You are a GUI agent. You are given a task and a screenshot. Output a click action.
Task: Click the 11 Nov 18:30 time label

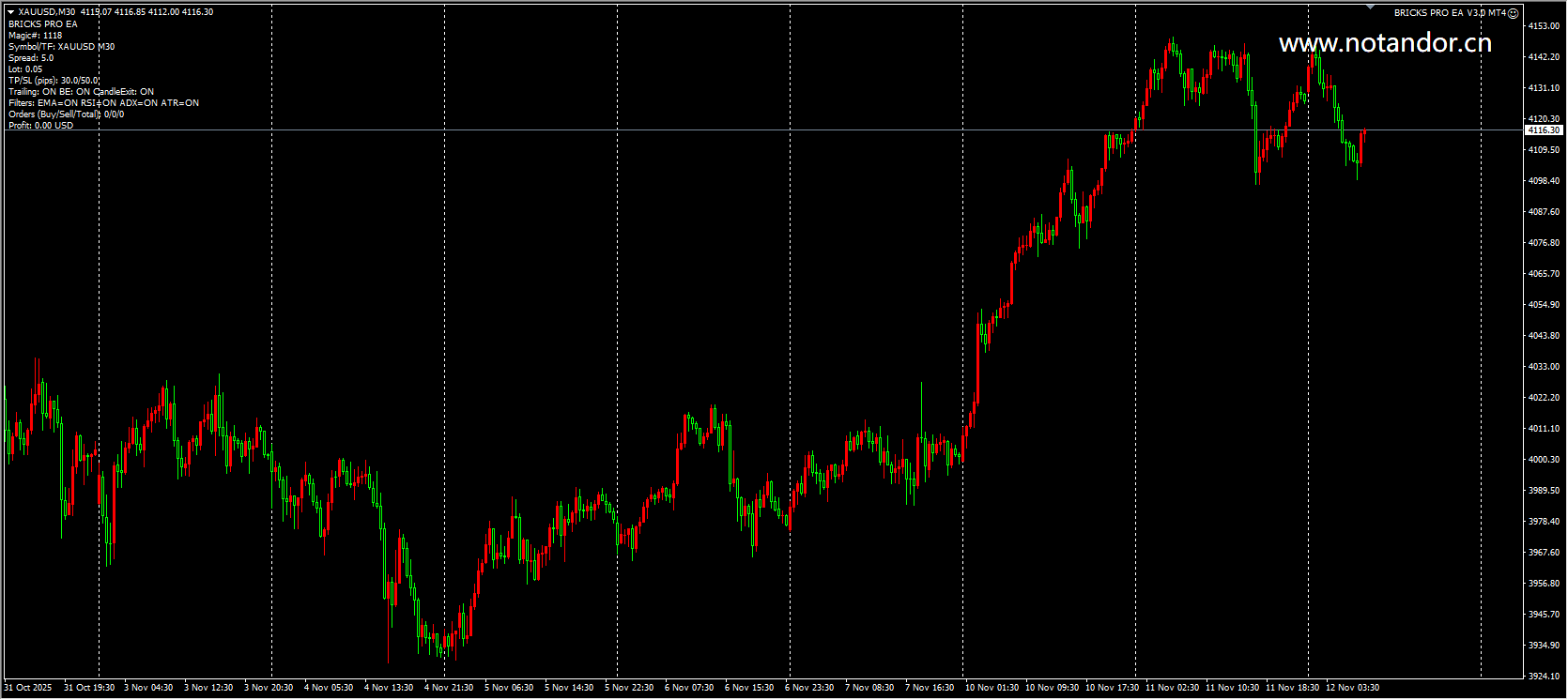1292,688
